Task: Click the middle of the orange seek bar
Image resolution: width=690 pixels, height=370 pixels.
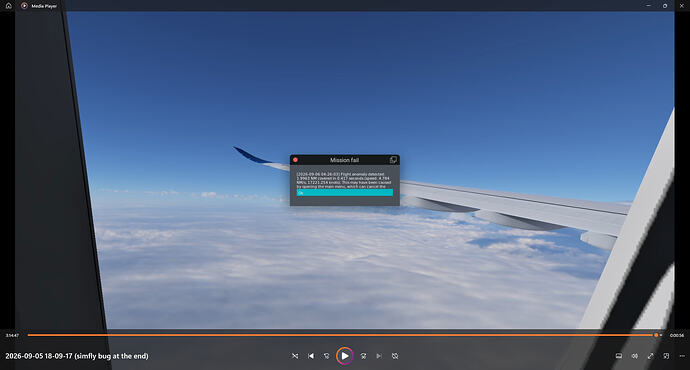Action: (x=341, y=335)
